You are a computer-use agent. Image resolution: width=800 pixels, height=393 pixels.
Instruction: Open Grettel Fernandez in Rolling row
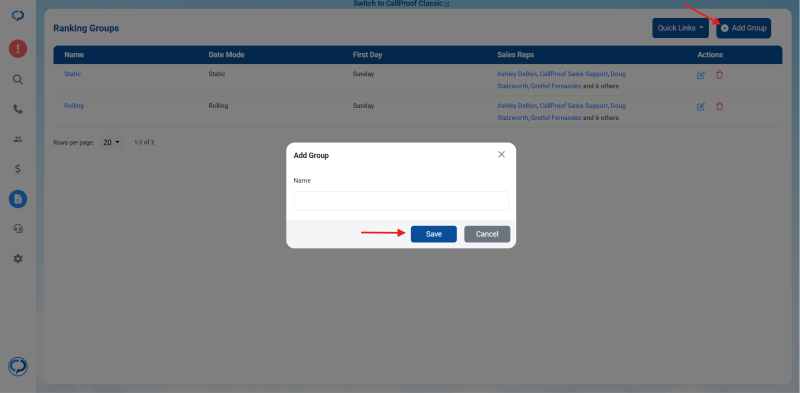coord(556,118)
